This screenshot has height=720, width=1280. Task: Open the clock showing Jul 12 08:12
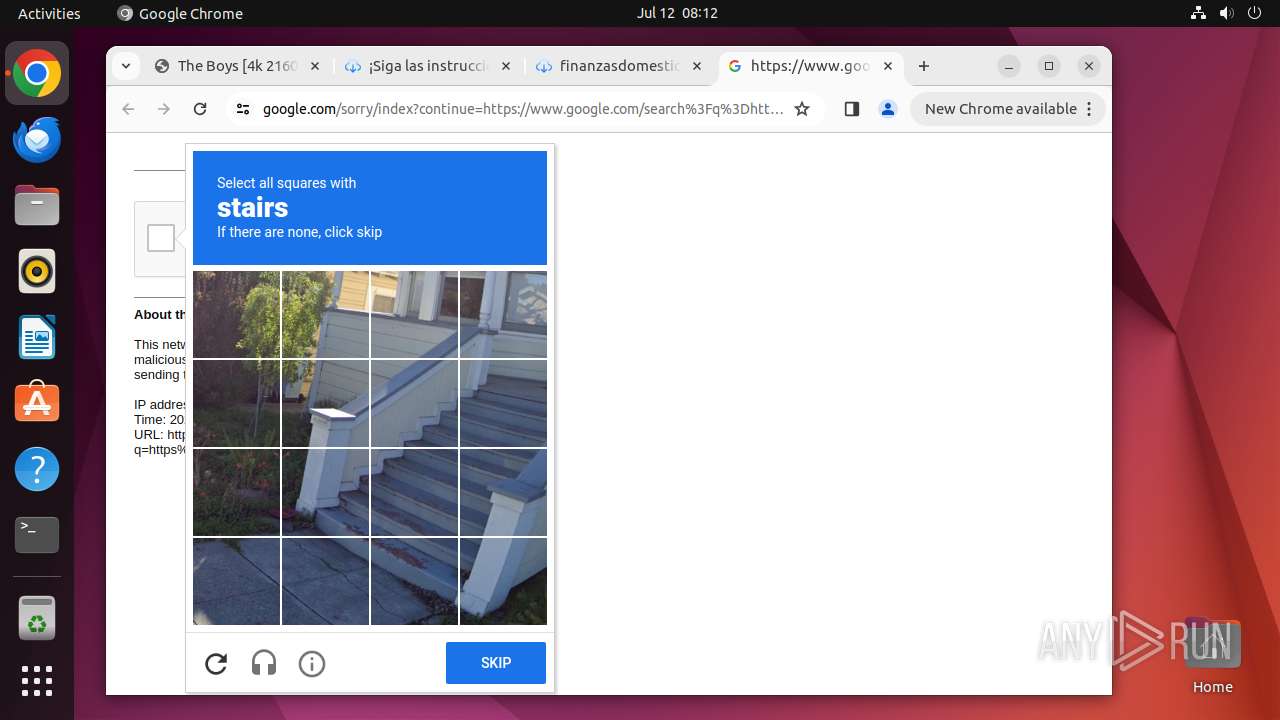677,13
